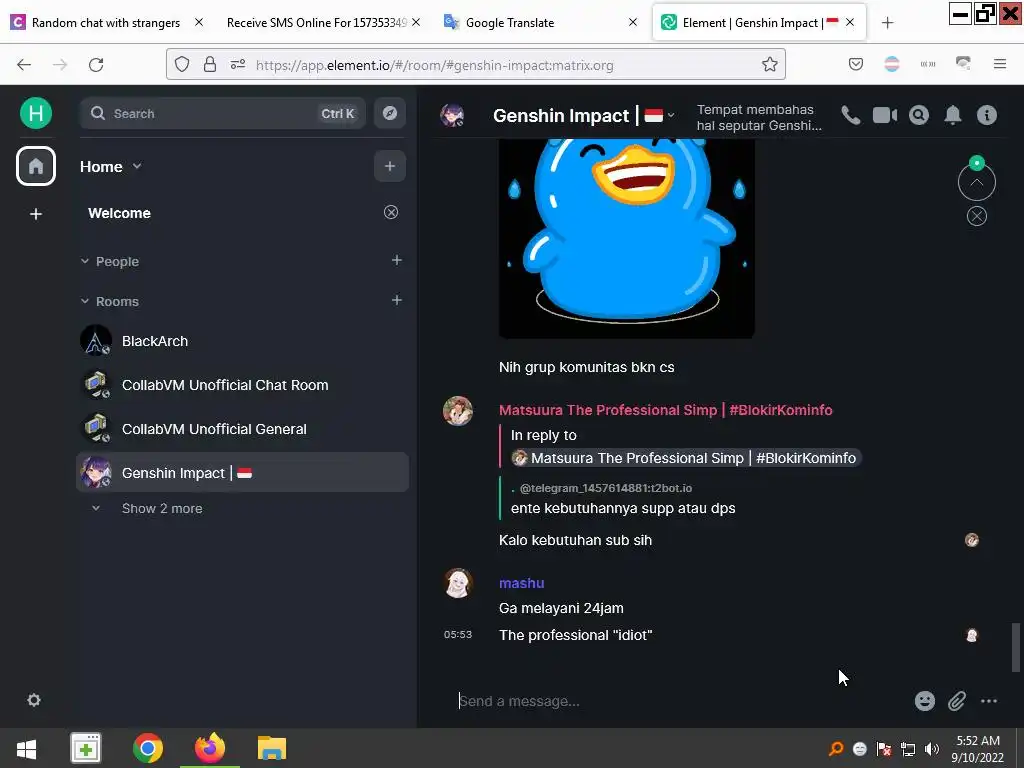Click the chat timeline scrollbar
The width and height of the screenshot is (1024, 768).
coord(1016,647)
